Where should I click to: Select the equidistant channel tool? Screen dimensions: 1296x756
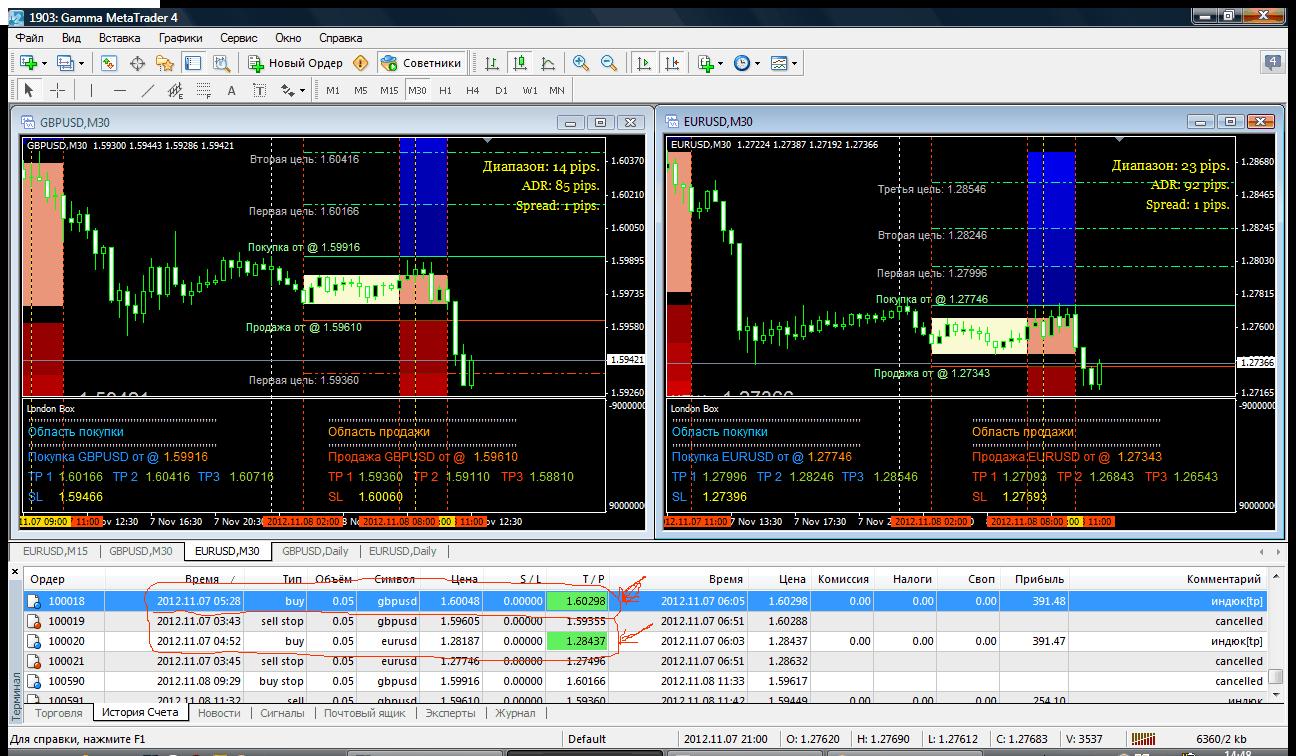(176, 90)
